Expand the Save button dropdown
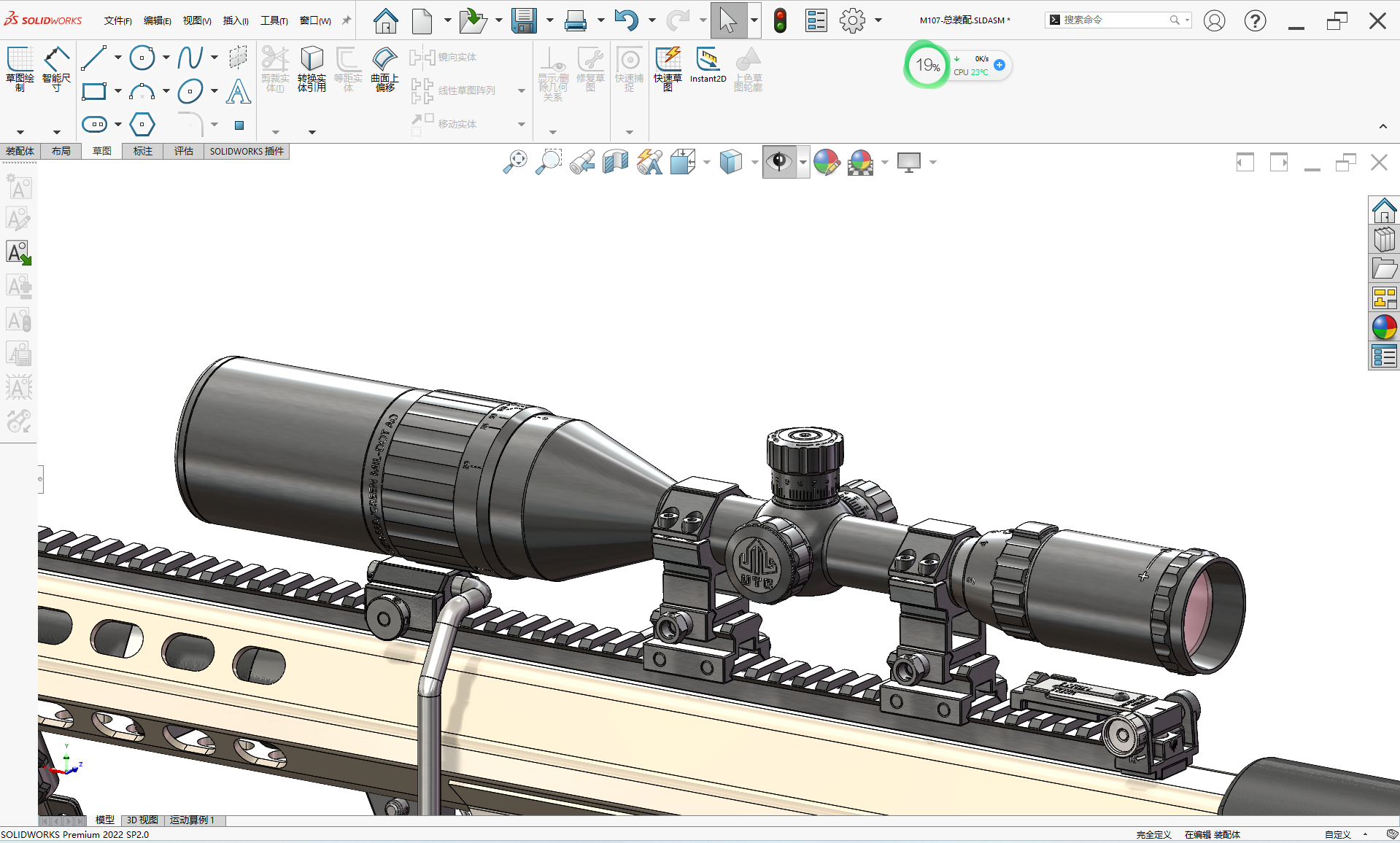1400x843 pixels. point(550,20)
